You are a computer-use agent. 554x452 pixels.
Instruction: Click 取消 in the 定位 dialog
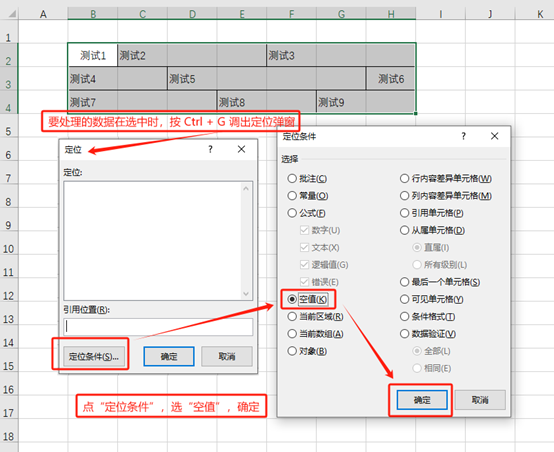pyautogui.click(x=227, y=356)
